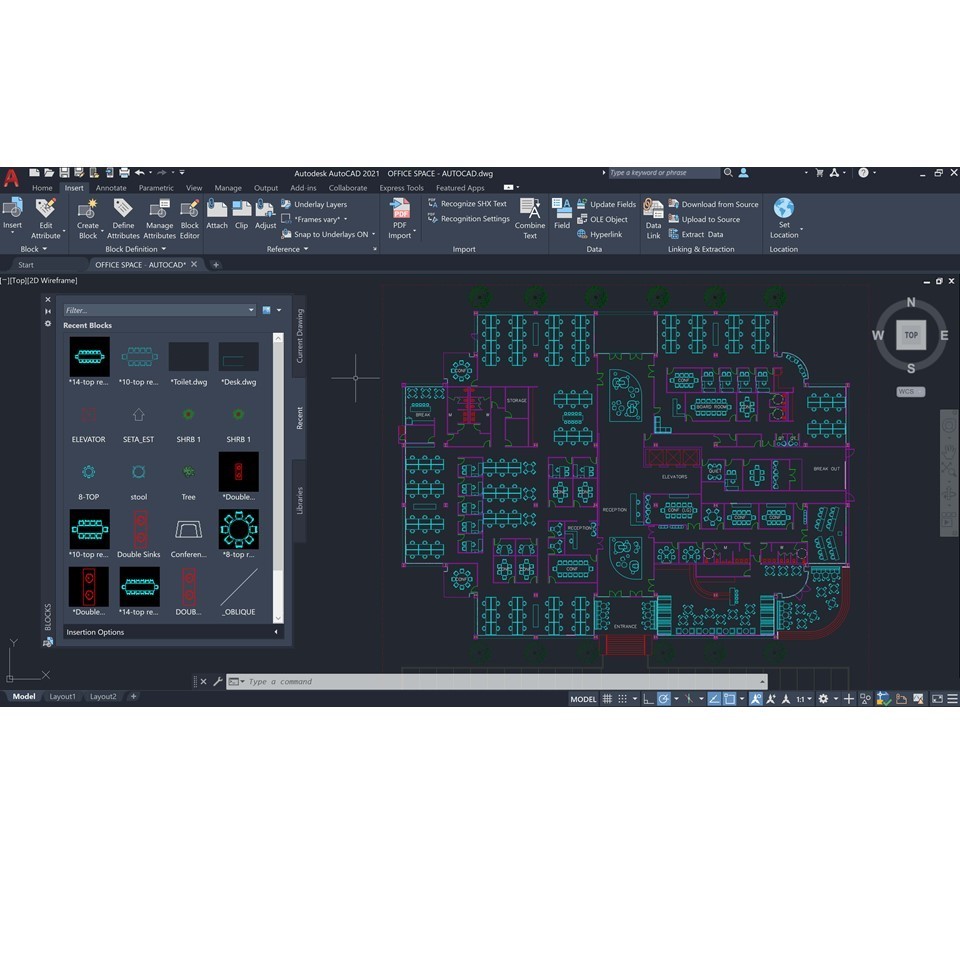Toggle Snap to Underlays ON setting

(x=330, y=234)
